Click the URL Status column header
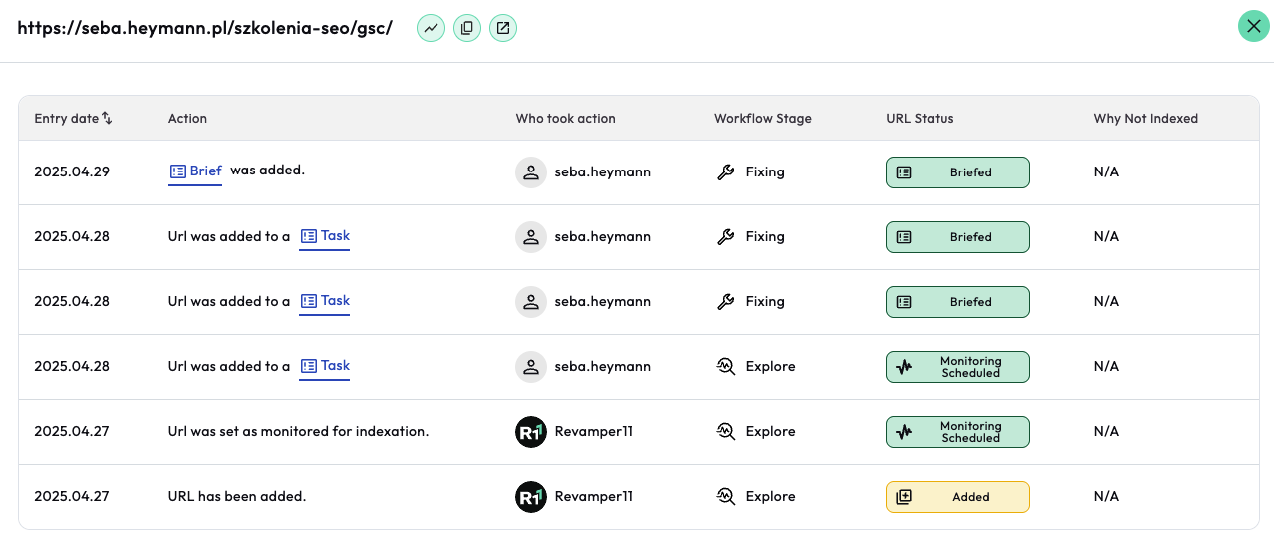 pyautogui.click(x=919, y=119)
